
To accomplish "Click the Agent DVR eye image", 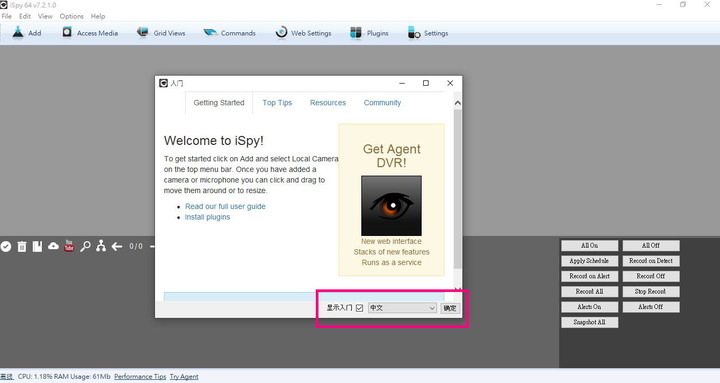I will (x=391, y=206).
